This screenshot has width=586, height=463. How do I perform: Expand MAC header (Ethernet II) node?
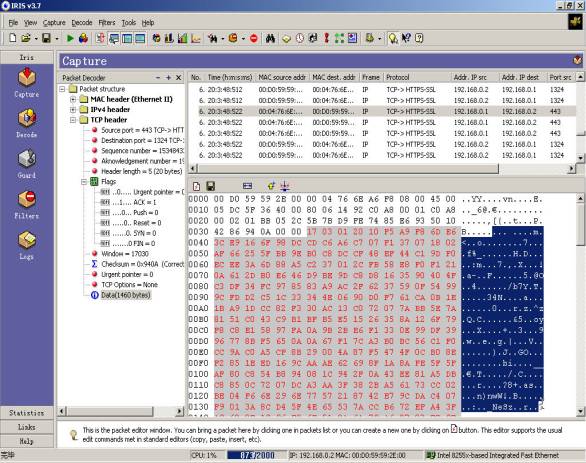[x=73, y=99]
